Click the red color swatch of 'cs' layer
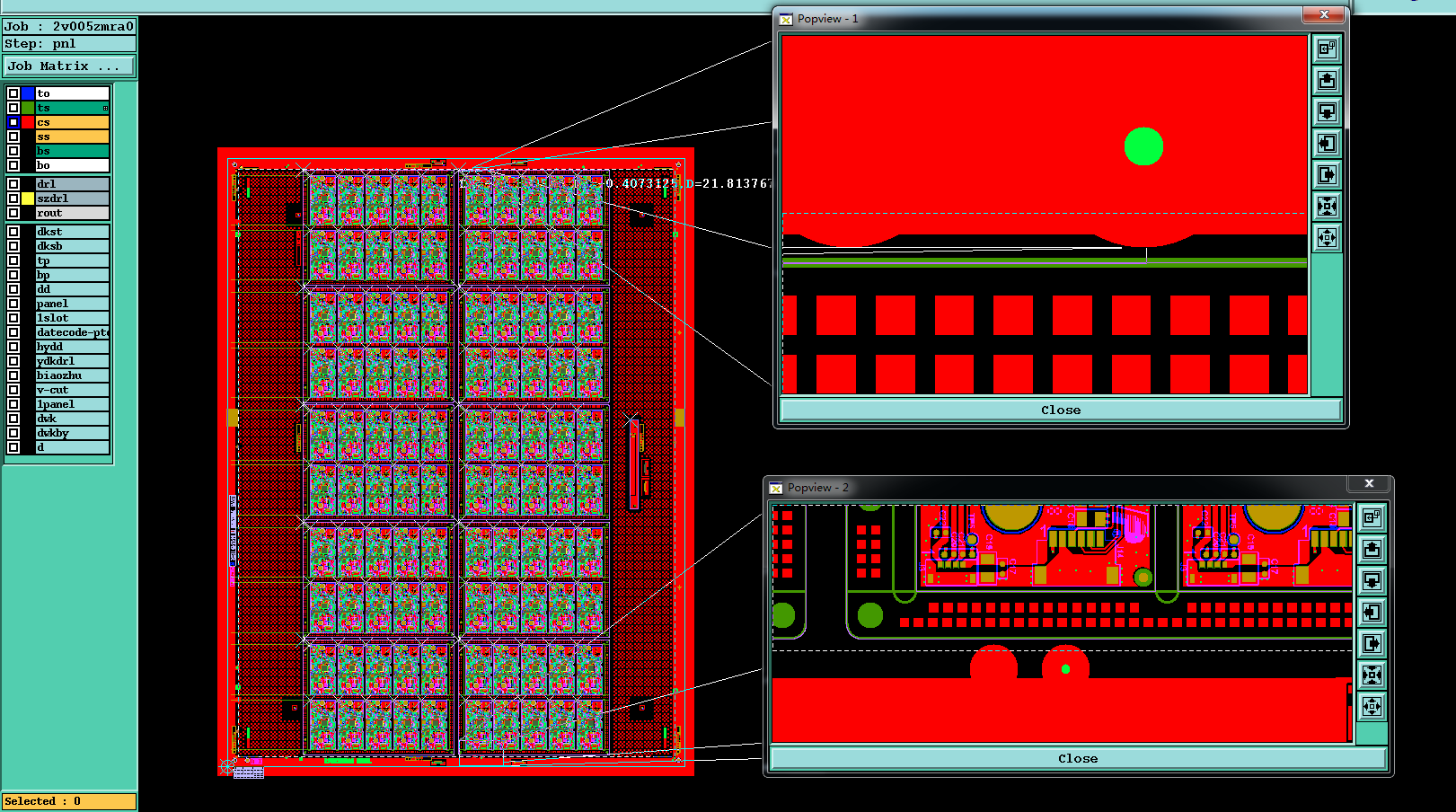The image size is (1456, 812). coord(28,122)
